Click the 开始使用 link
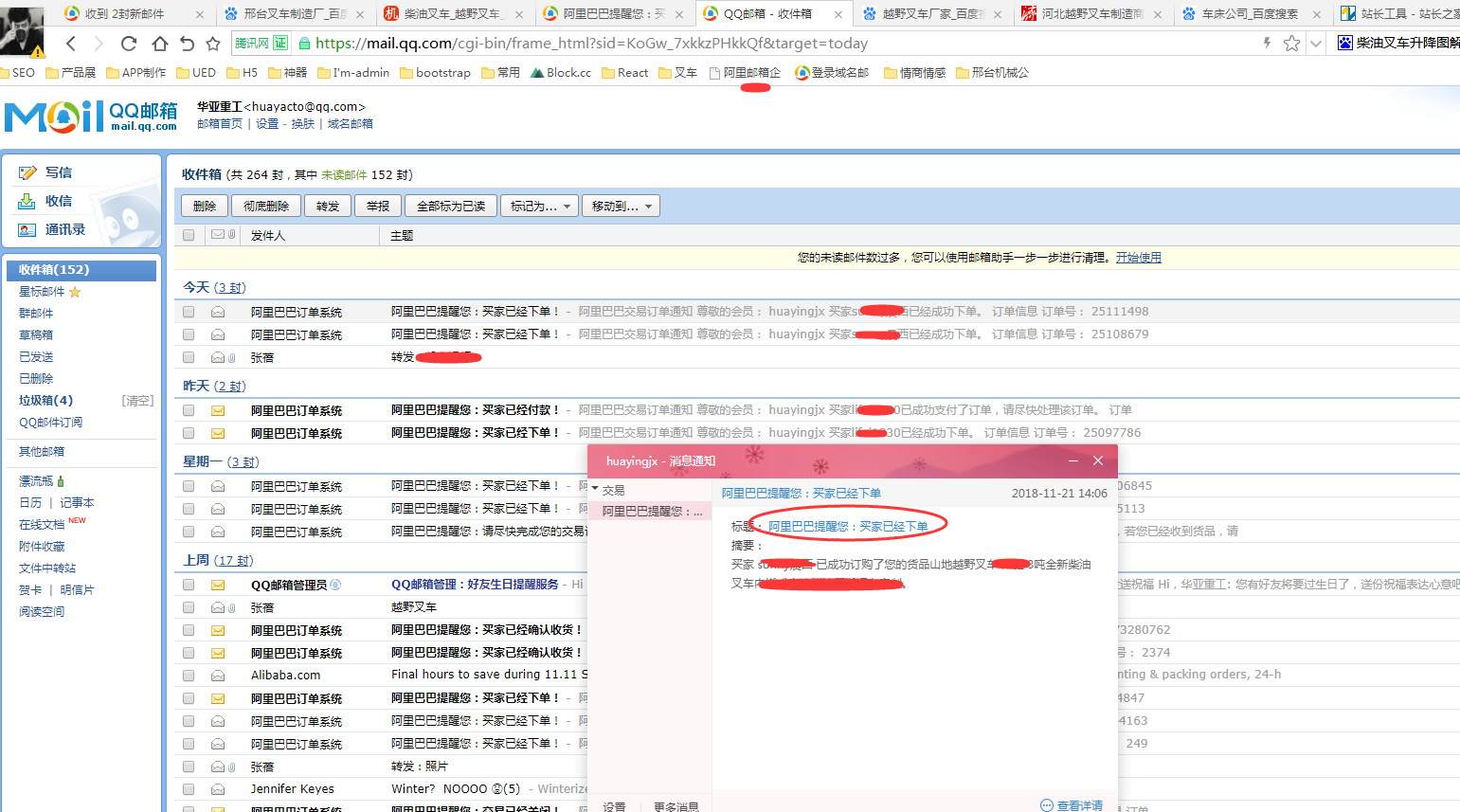The width and height of the screenshot is (1460, 812). click(x=1138, y=258)
